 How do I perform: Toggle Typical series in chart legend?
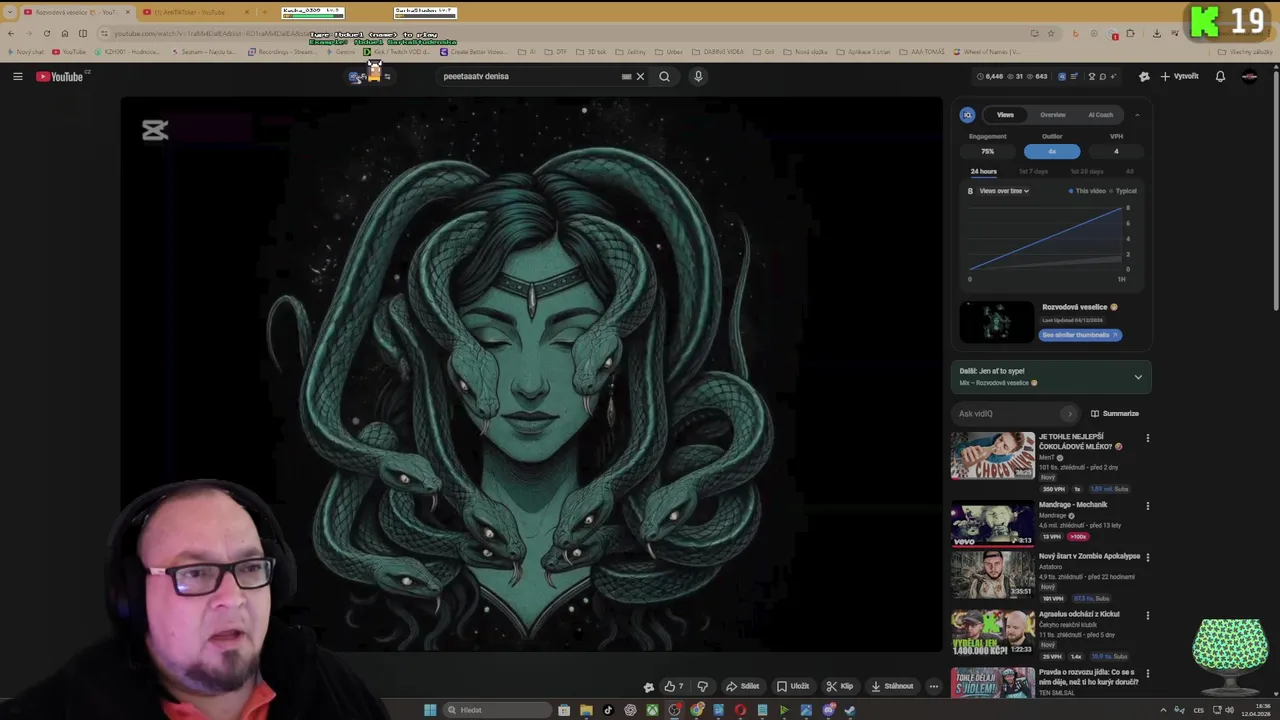[1123, 191]
